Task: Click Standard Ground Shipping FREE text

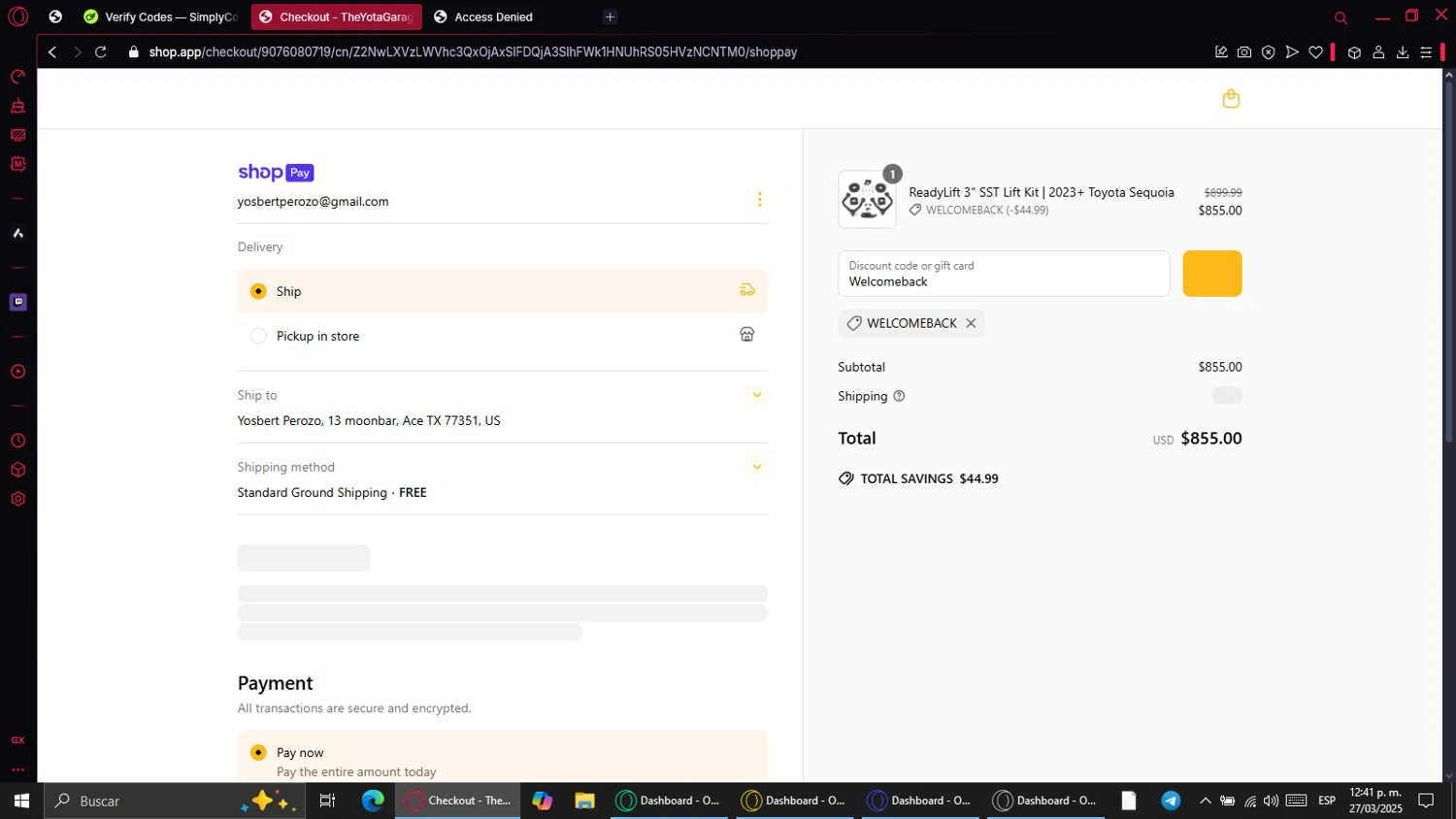Action: [x=332, y=492]
